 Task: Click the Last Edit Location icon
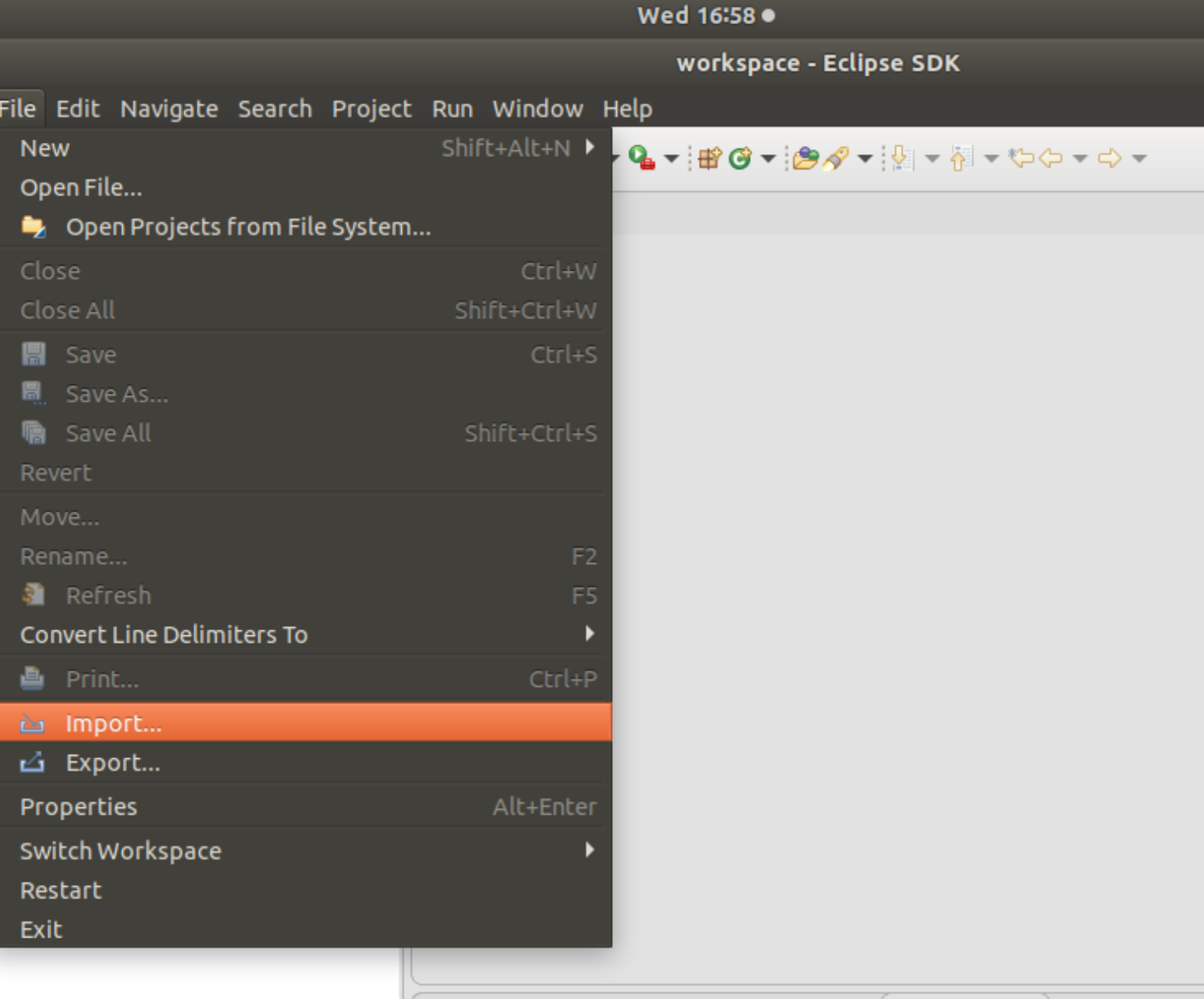click(x=1020, y=158)
